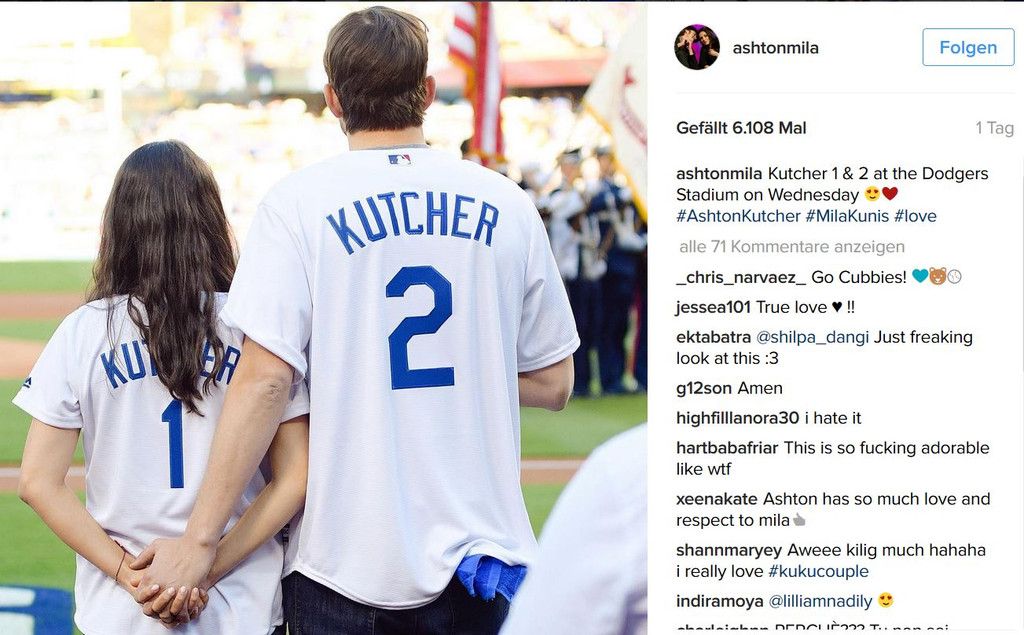Click the @lilliamnadily mention

[820, 601]
